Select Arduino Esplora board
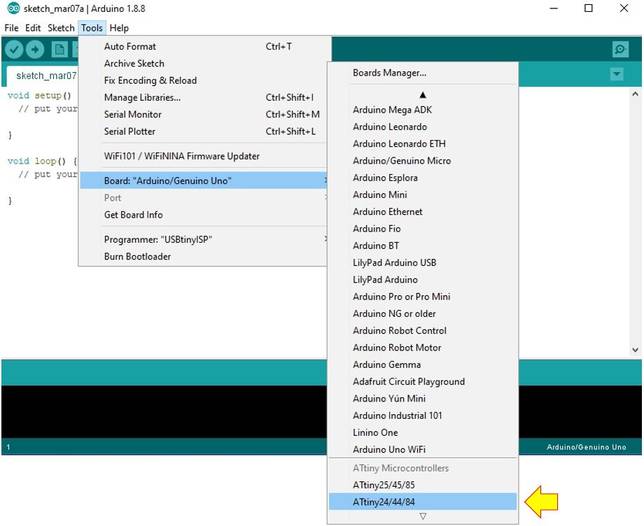644x526 pixels. tap(423, 178)
